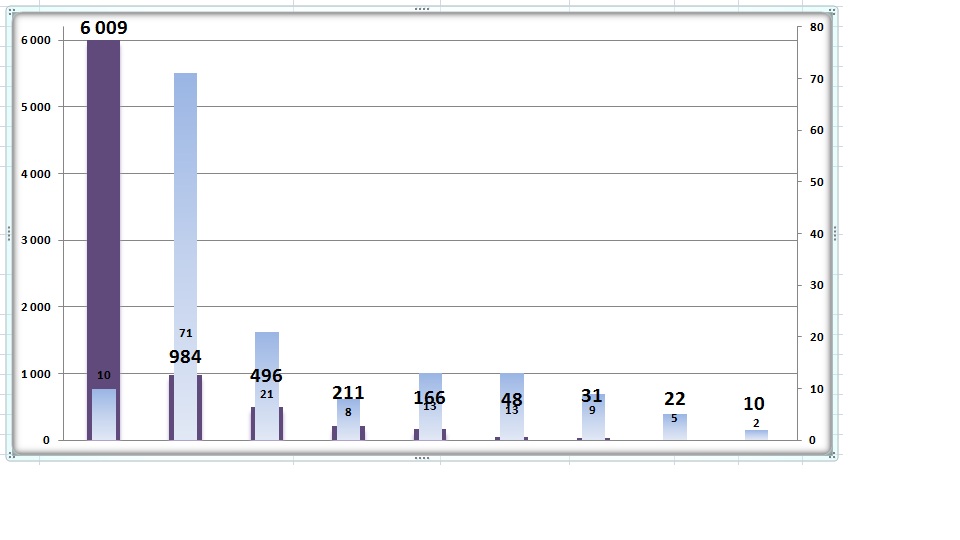Select the left axis 3 000 label
This screenshot has height=540, width=960.
pos(36,240)
